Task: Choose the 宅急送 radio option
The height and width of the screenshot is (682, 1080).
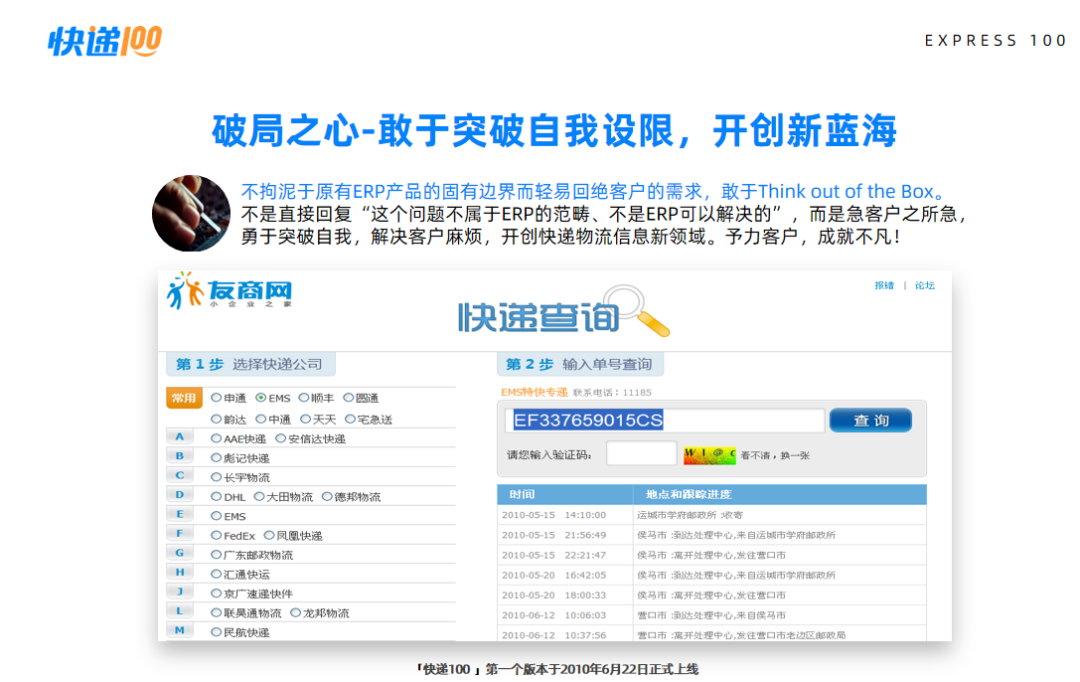Action: [x=350, y=419]
